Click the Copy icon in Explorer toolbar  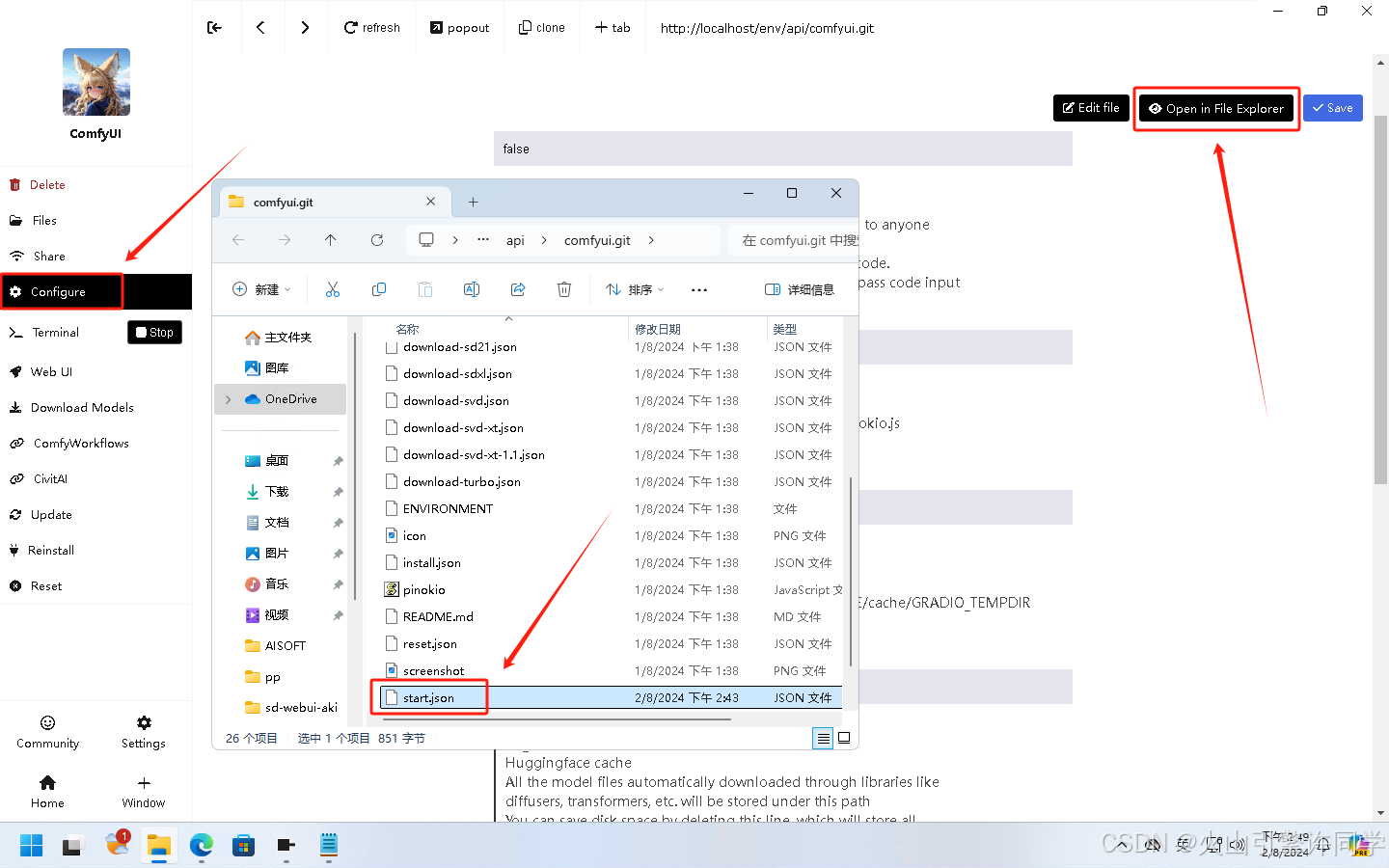coord(379,289)
